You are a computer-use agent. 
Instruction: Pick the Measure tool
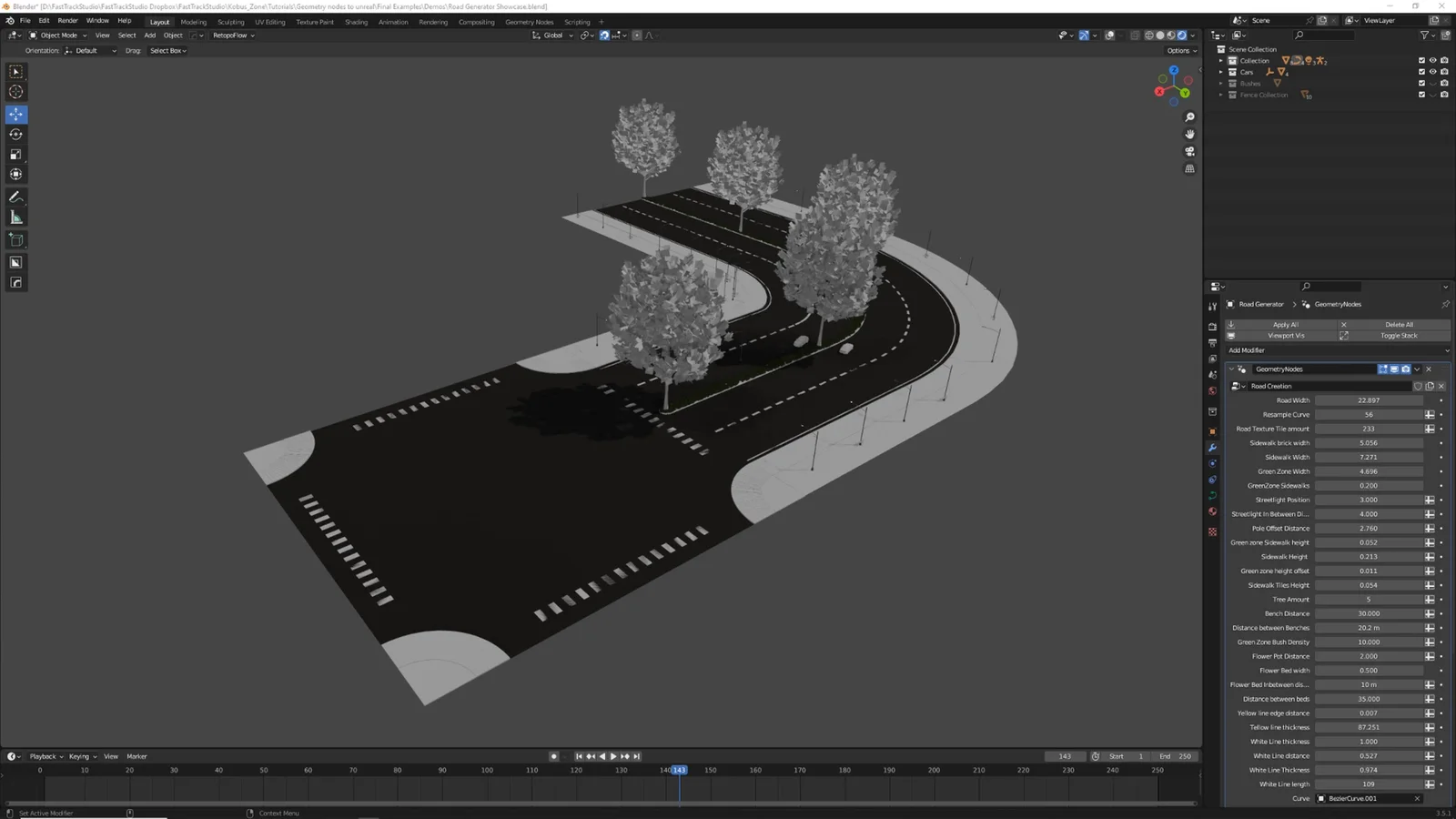pyautogui.click(x=15, y=217)
